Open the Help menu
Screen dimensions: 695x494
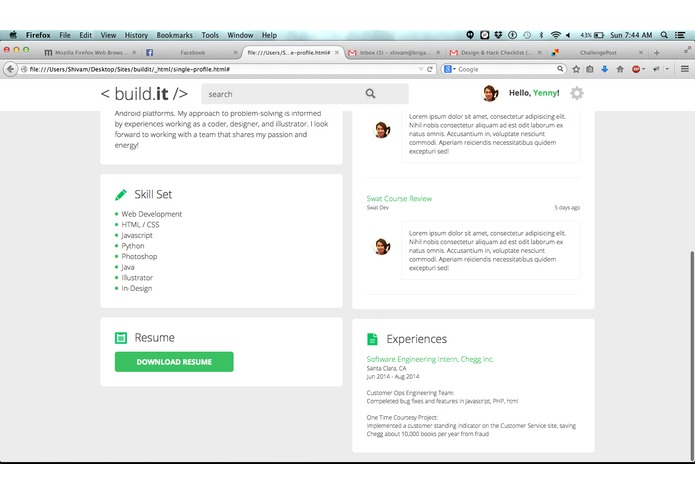[269, 35]
